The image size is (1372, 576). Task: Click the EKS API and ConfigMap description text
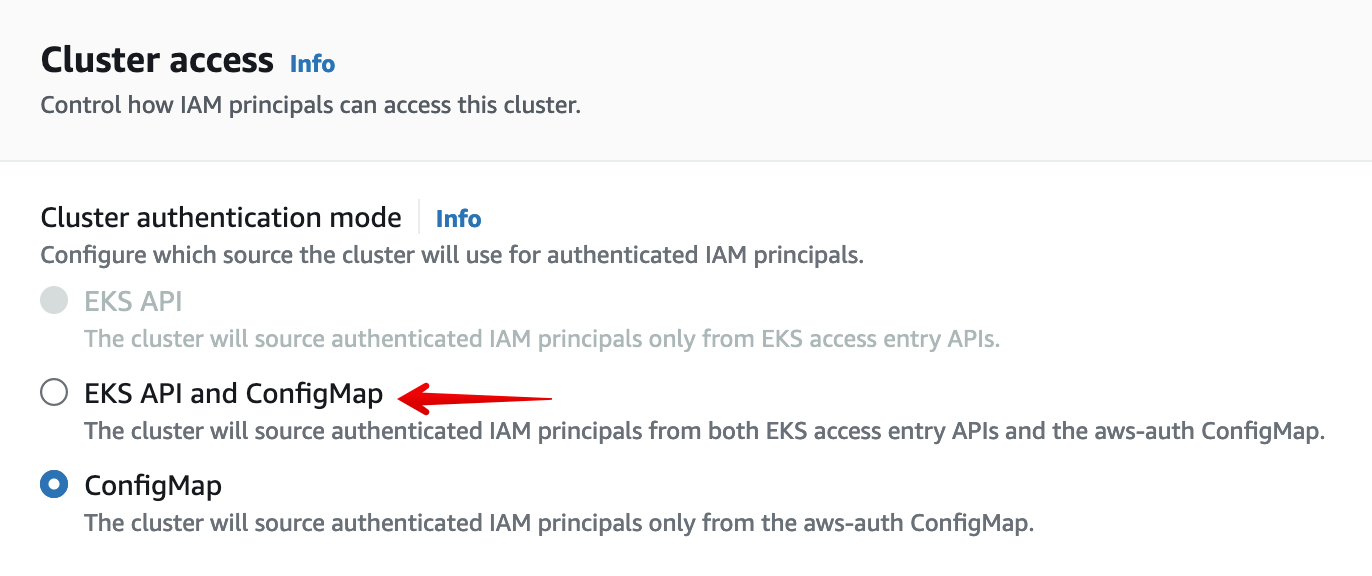pyautogui.click(x=704, y=430)
